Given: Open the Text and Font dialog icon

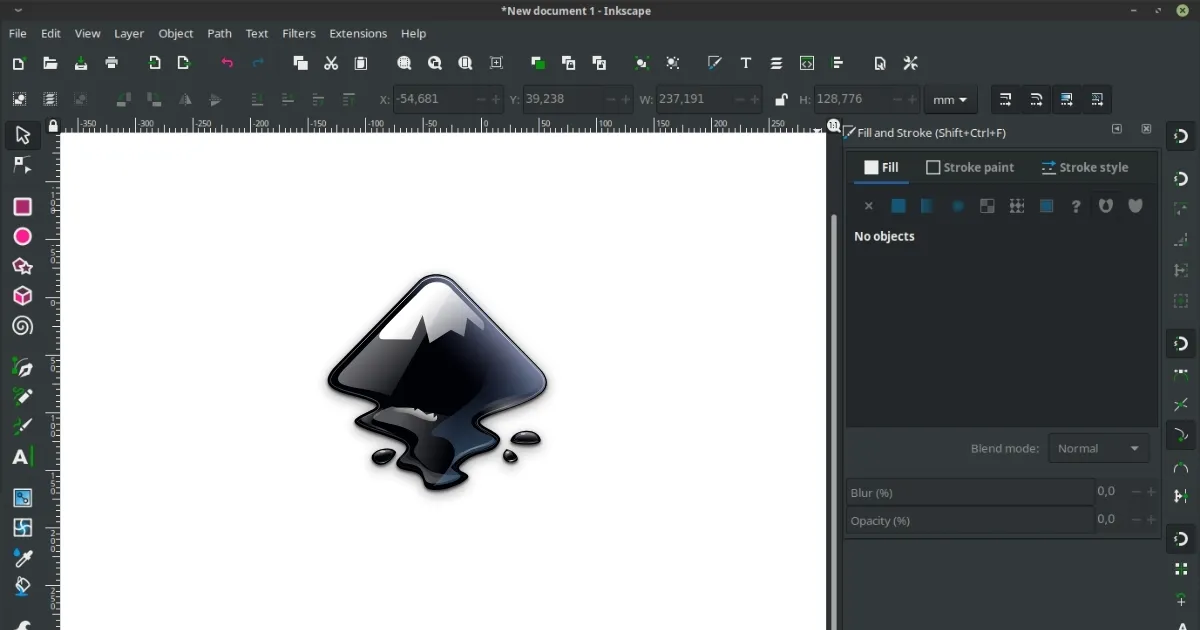Looking at the screenshot, I should point(746,63).
